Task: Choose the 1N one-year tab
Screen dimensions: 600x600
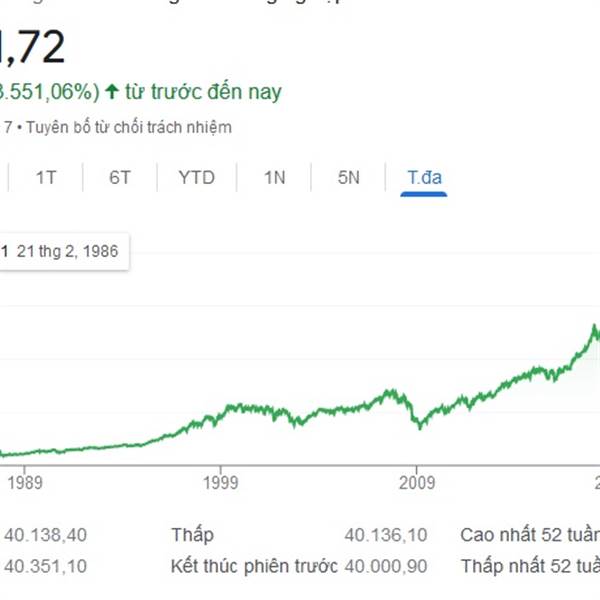Action: [274, 178]
